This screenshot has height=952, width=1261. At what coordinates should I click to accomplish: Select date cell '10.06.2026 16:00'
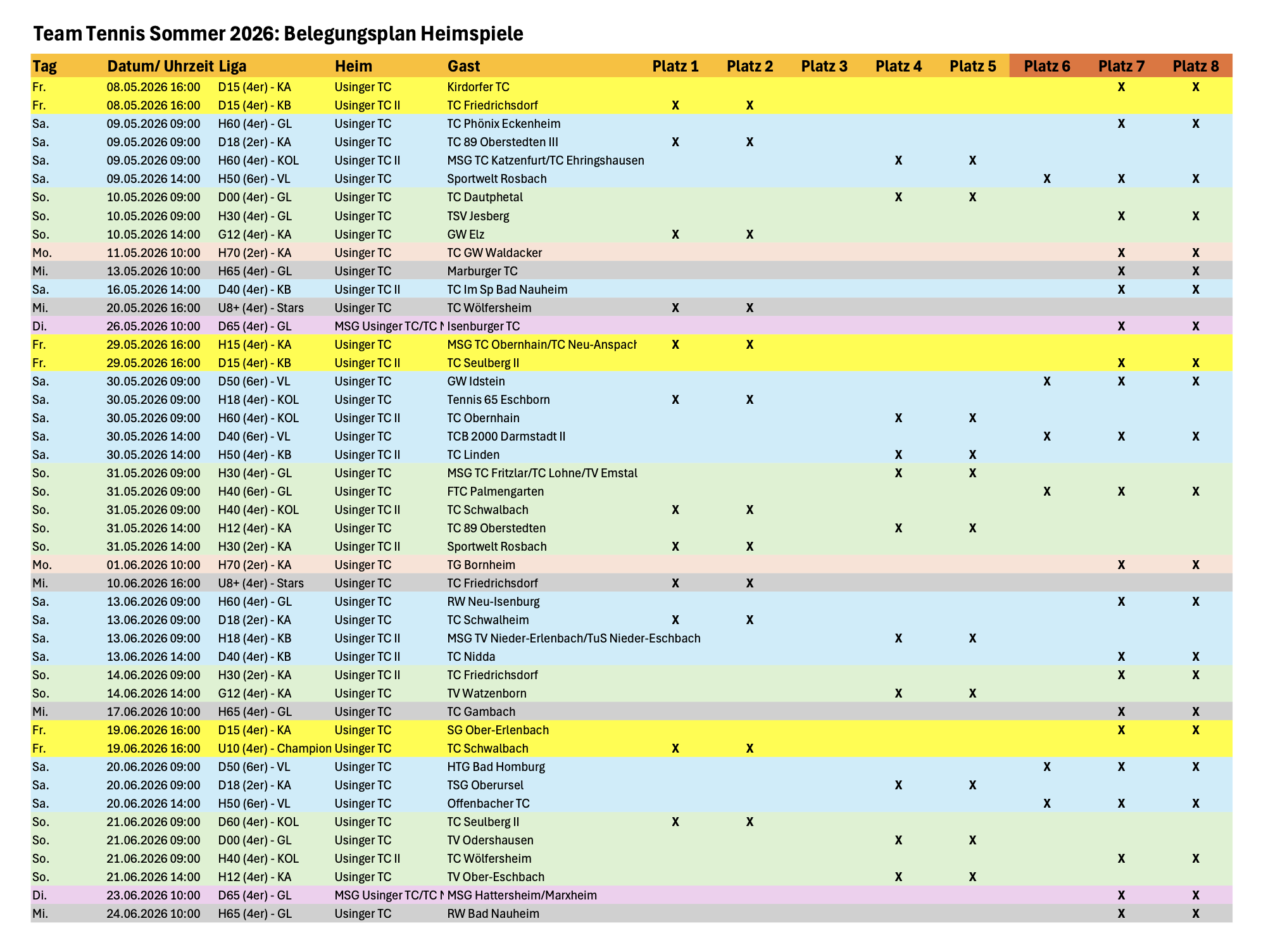(153, 583)
